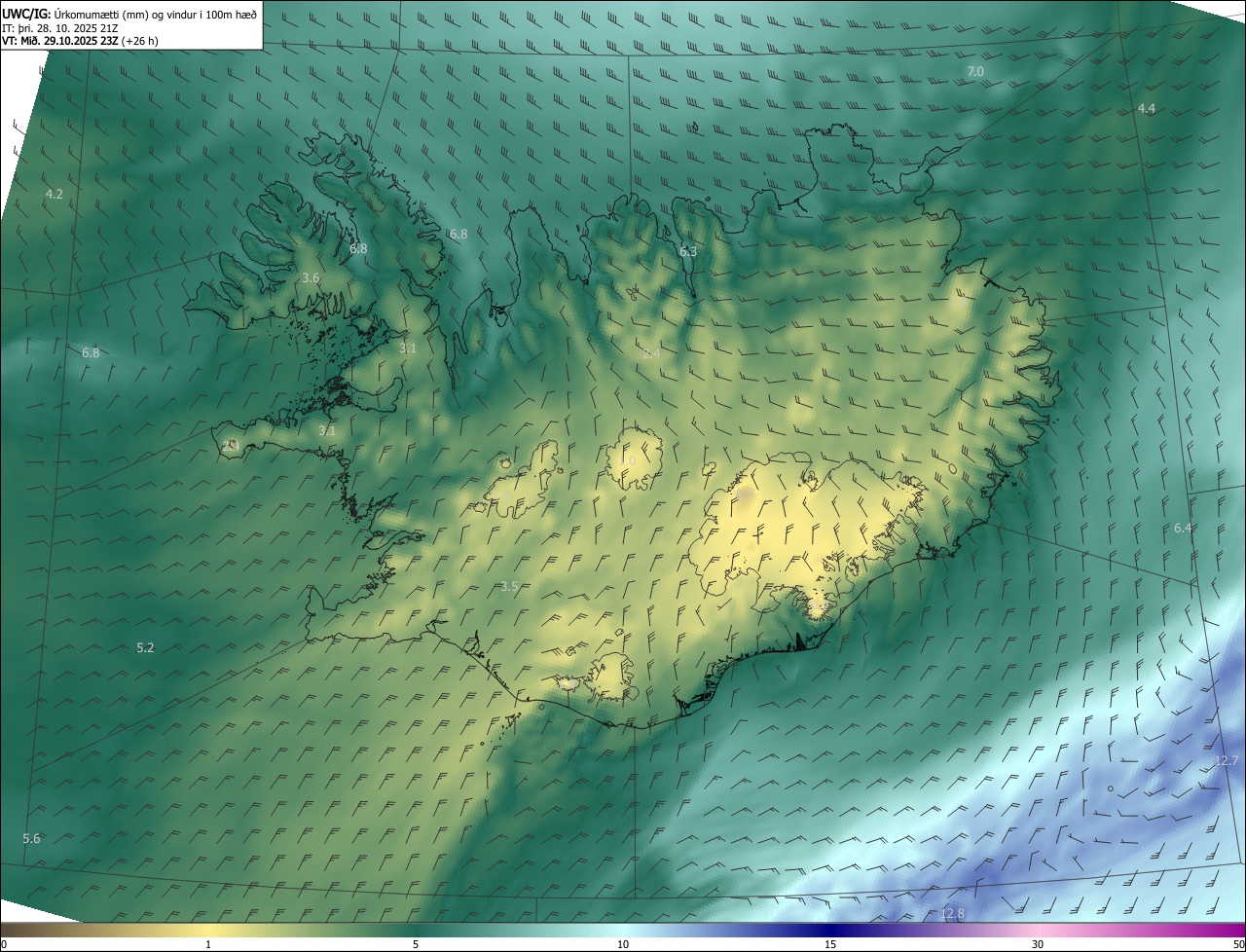The width and height of the screenshot is (1246, 952).
Task: Click the 4.4 value on the map
Action: (x=1147, y=109)
